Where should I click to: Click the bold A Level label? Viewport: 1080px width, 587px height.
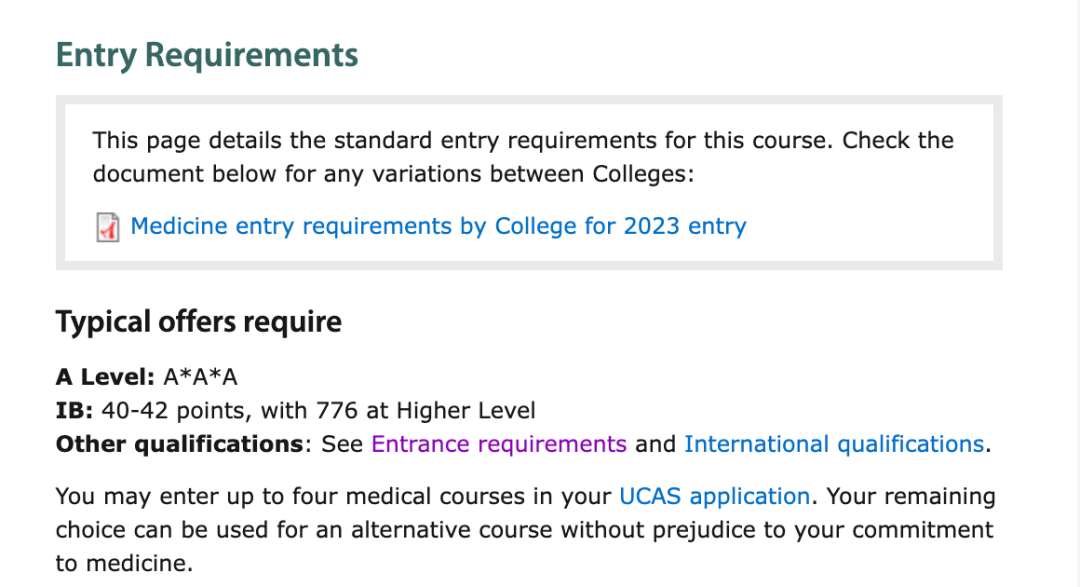[x=105, y=377]
